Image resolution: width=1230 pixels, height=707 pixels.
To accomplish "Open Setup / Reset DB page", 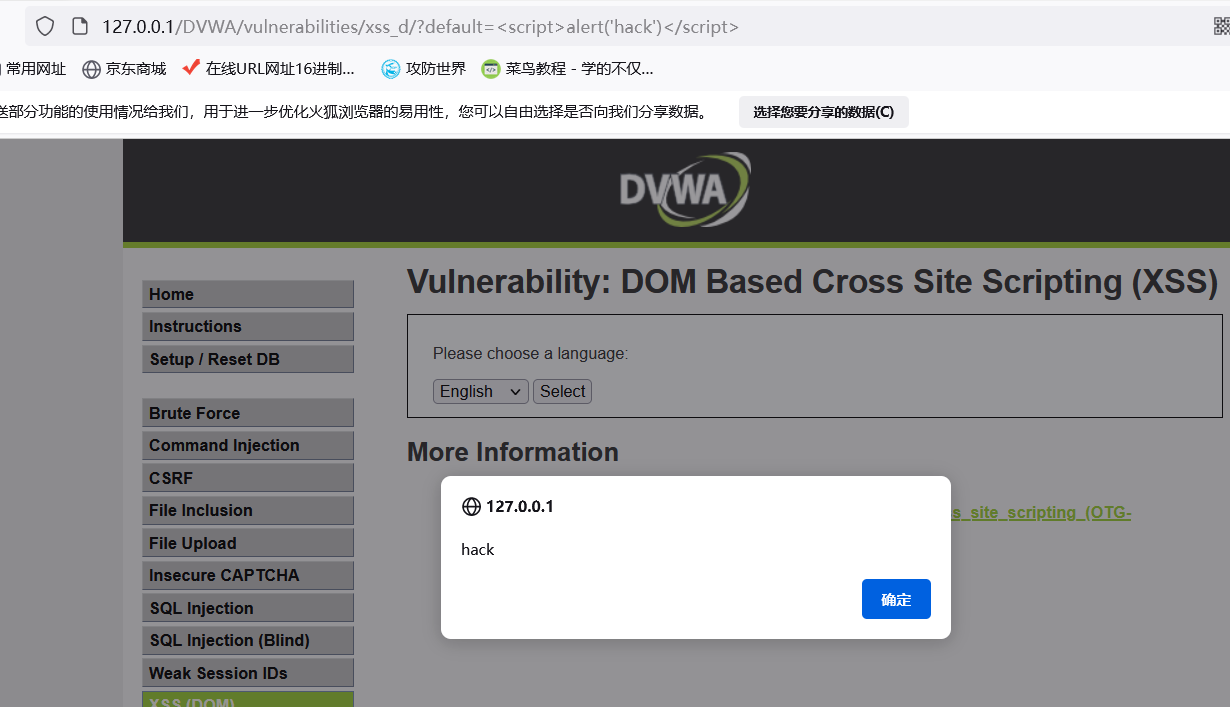I will pyautogui.click(x=248, y=359).
